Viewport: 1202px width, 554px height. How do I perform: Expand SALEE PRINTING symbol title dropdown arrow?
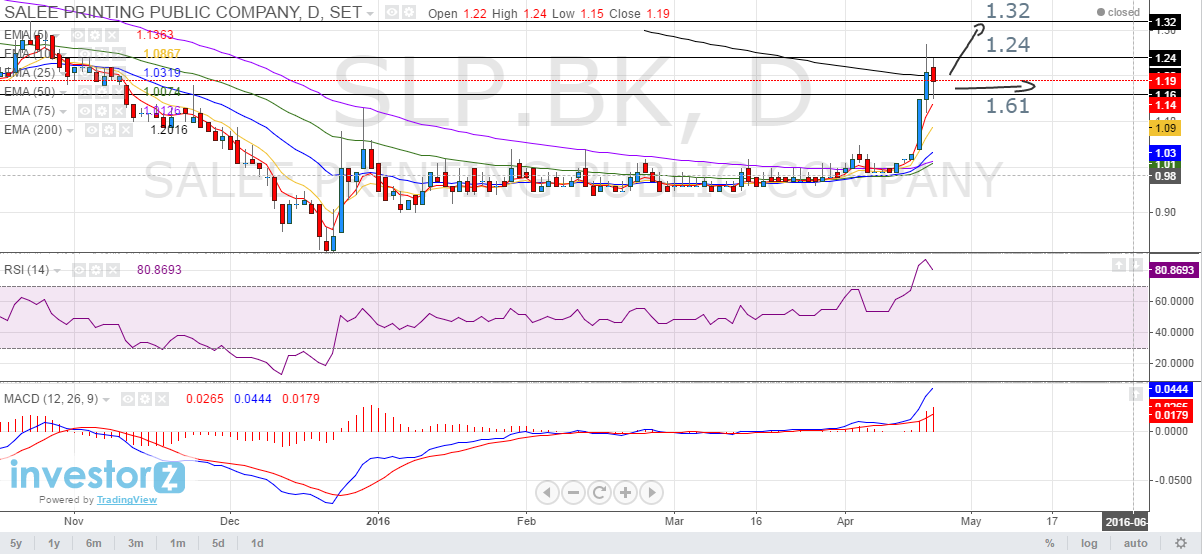click(371, 14)
